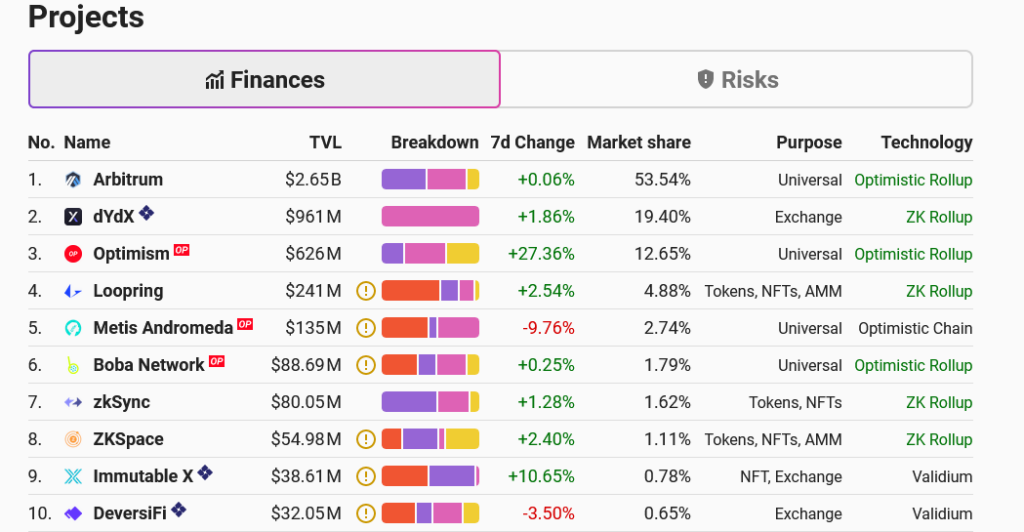Click the DeversiFi logo icon

pyautogui.click(x=73, y=514)
